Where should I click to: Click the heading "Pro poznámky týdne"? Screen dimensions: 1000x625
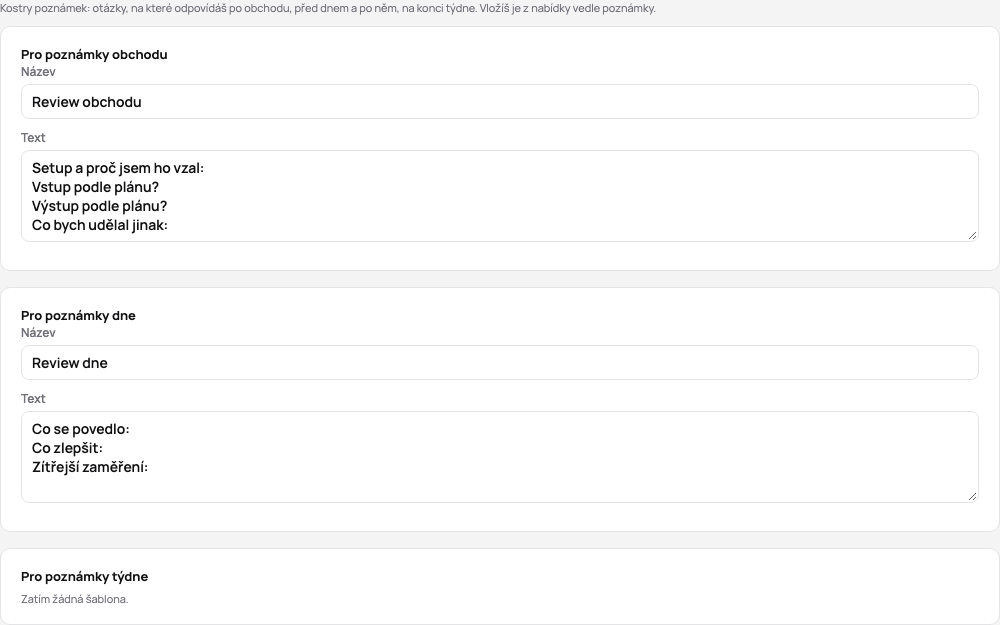pyautogui.click(x=85, y=576)
